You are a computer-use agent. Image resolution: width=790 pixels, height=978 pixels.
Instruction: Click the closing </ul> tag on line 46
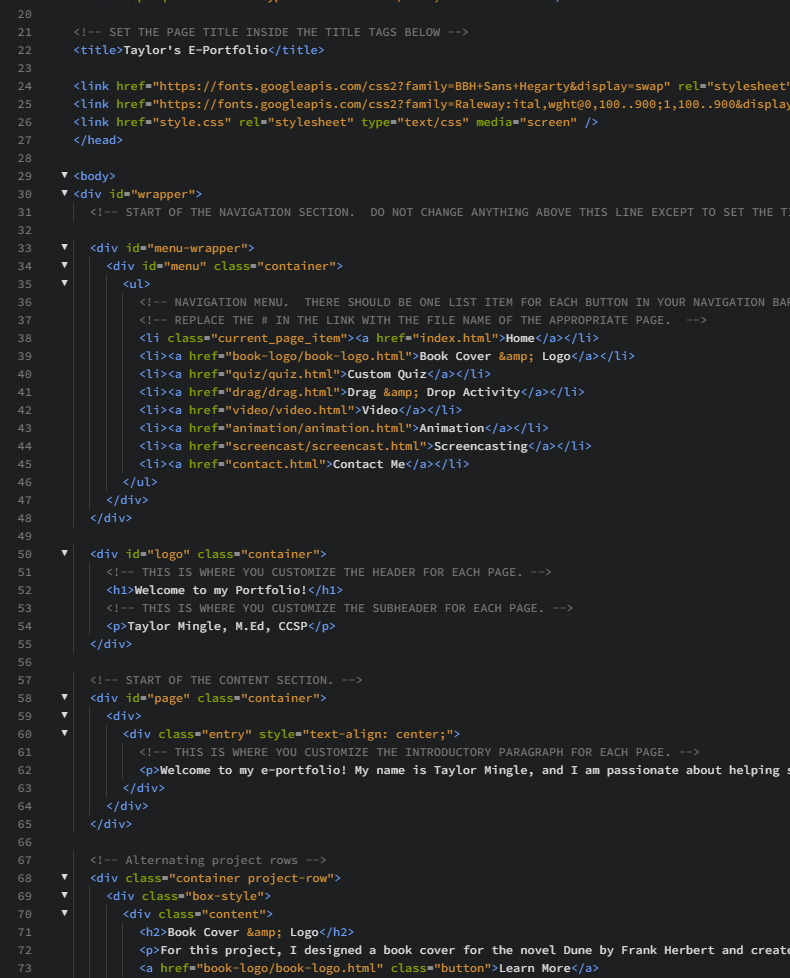coord(140,482)
